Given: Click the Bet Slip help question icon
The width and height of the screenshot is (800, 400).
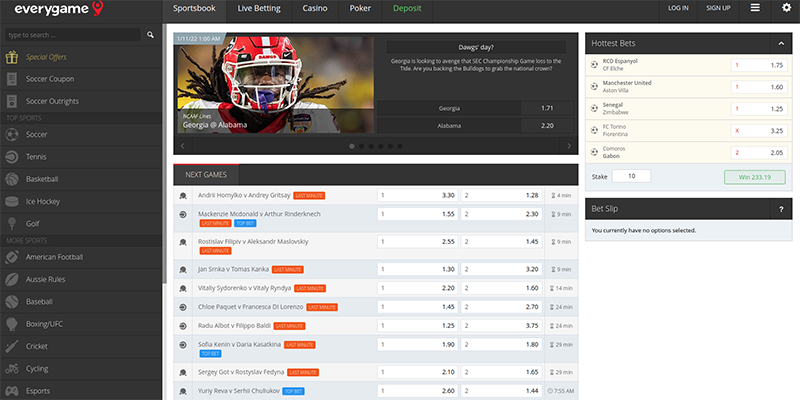Looking at the screenshot, I should point(781,209).
